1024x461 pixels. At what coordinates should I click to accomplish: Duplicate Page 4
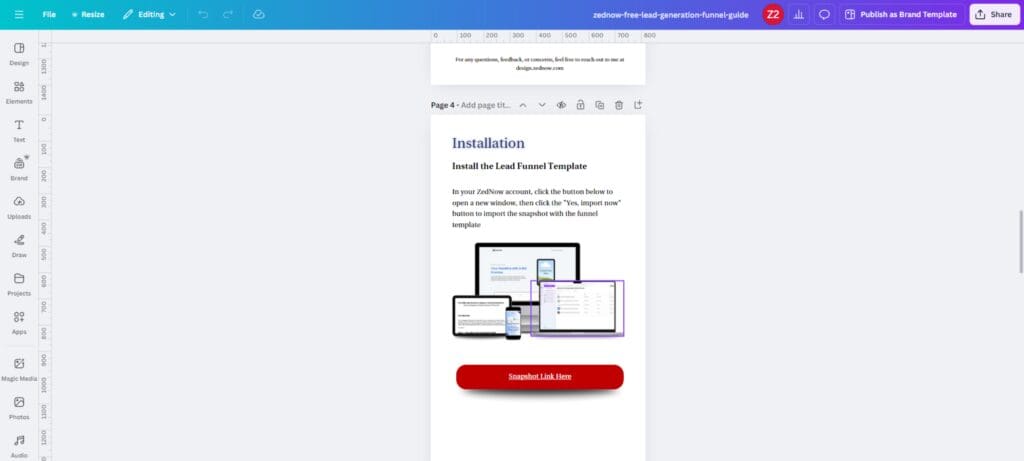(600, 105)
